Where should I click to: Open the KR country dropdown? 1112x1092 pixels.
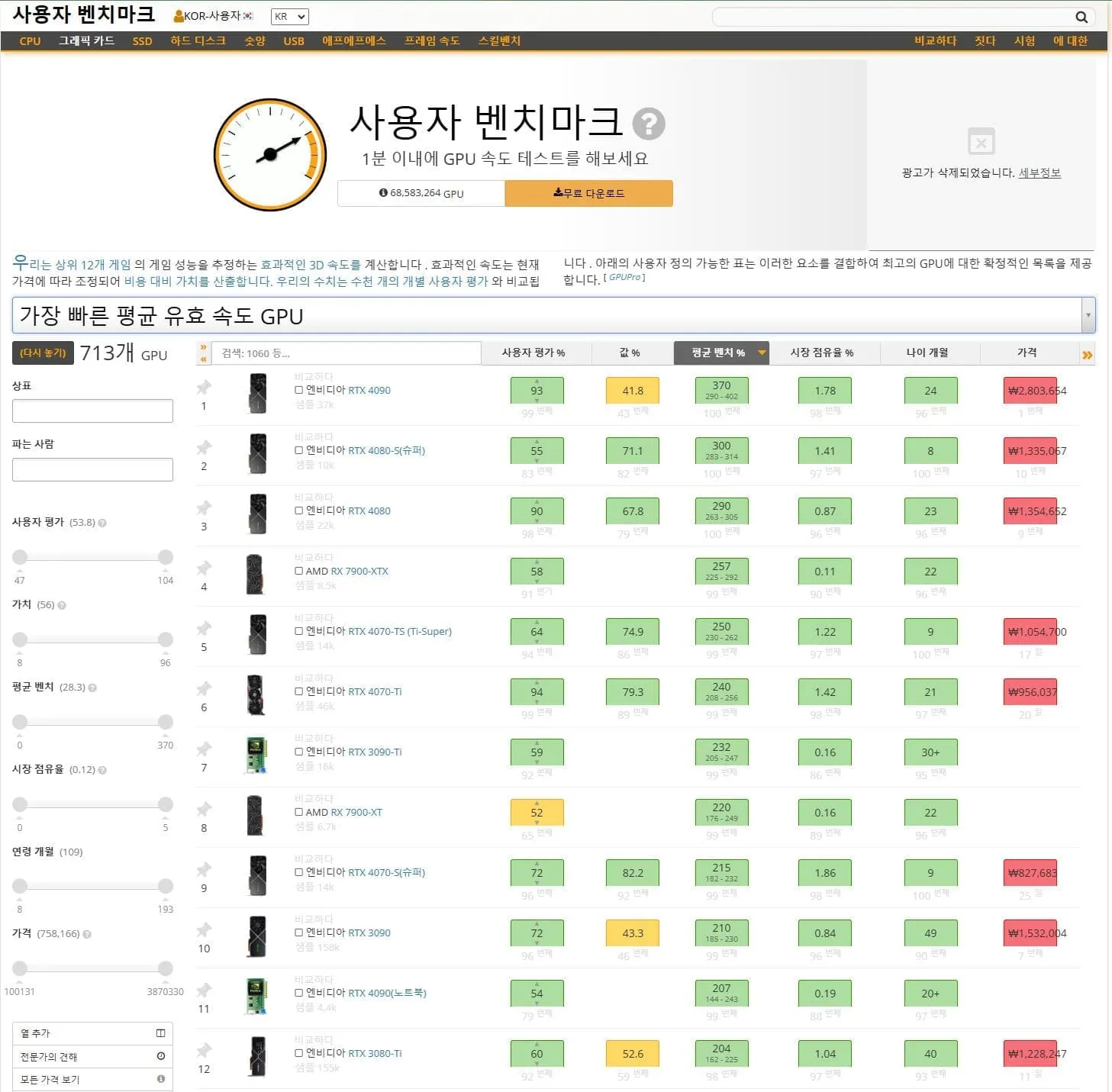coord(290,16)
